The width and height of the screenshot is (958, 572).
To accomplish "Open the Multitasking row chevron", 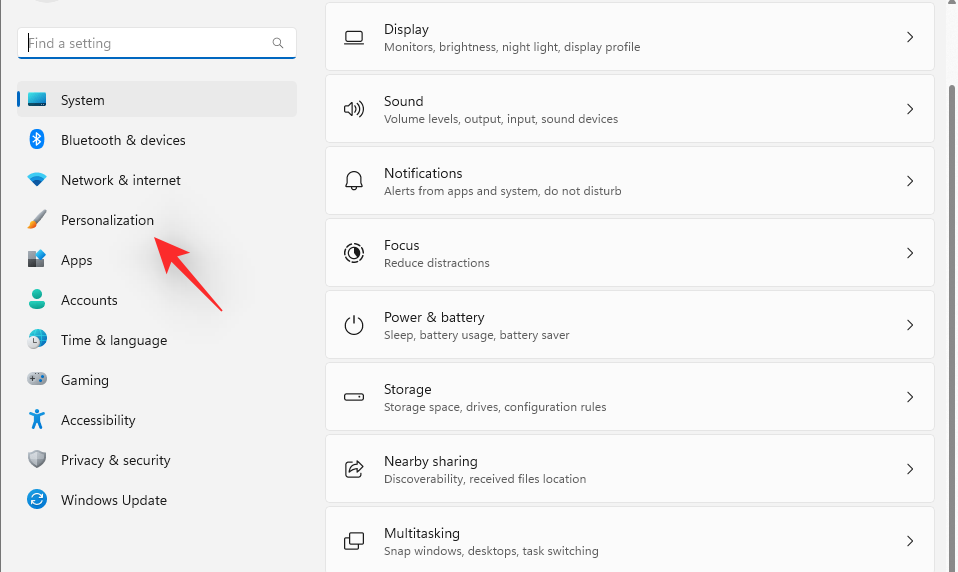I will [x=910, y=541].
